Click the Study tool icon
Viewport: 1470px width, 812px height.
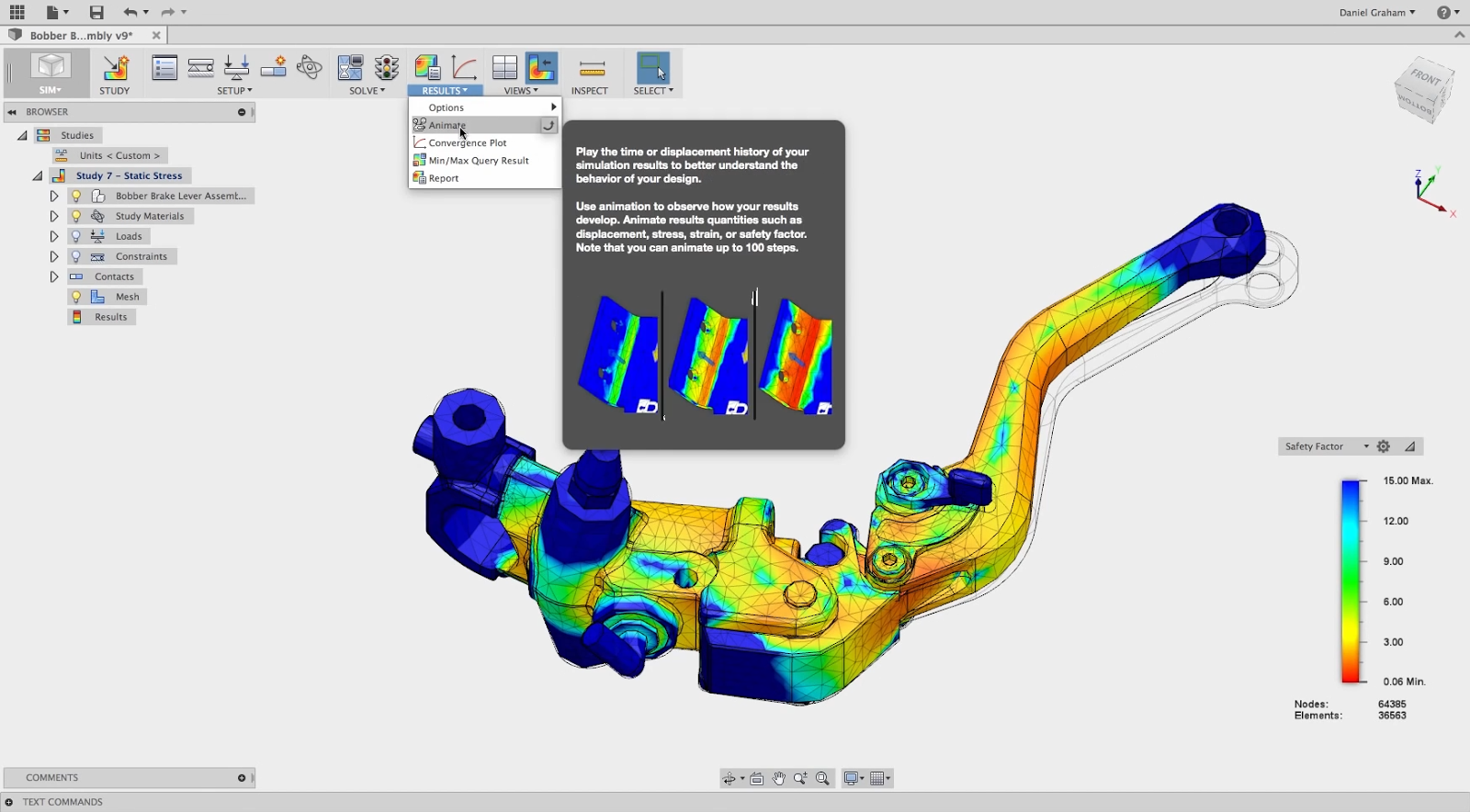(x=115, y=69)
